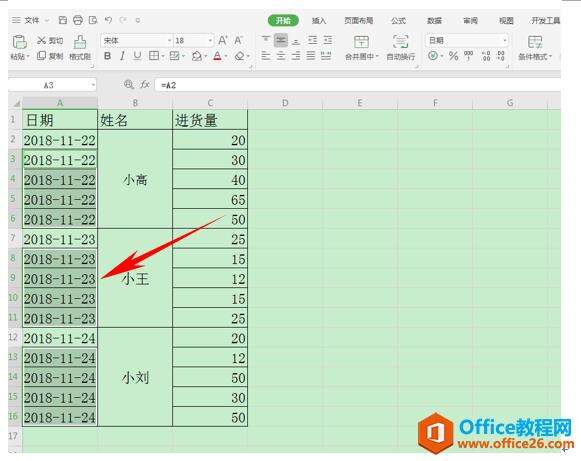Toggle Underline formatting

(x=137, y=56)
